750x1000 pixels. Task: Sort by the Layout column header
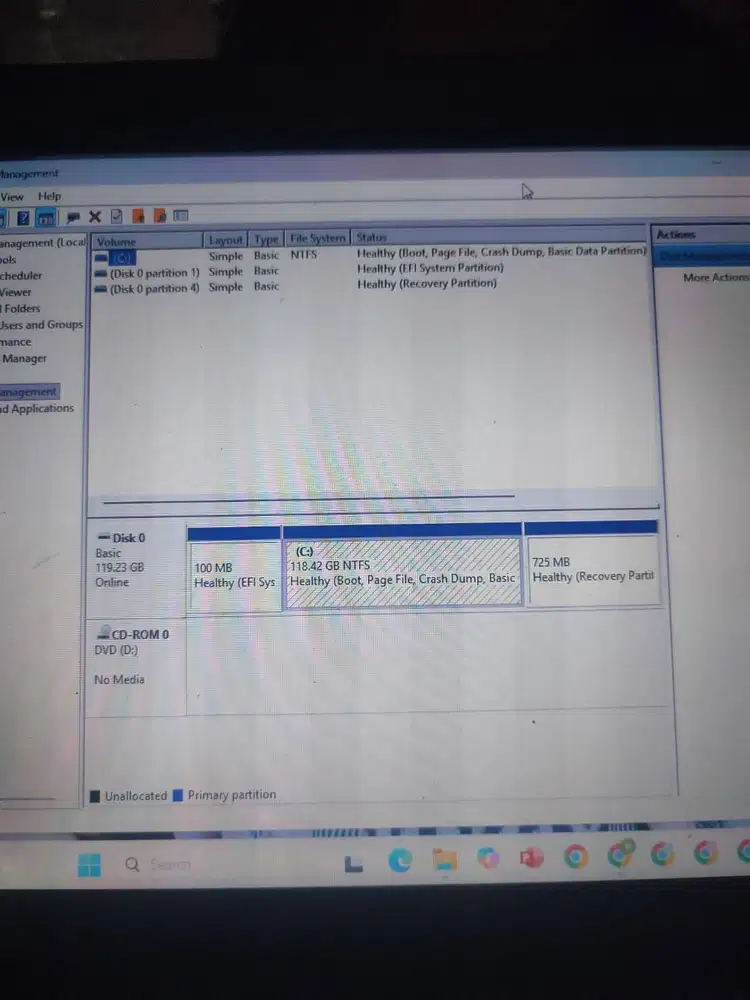tap(226, 240)
